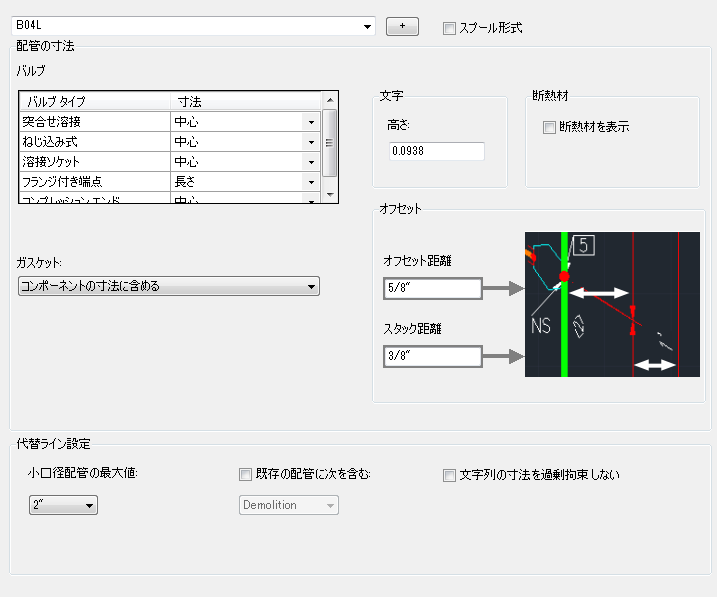This screenshot has width=717, height=597.
Task: Select the 突合せ溶接 valve type cell
Action: coord(95,122)
